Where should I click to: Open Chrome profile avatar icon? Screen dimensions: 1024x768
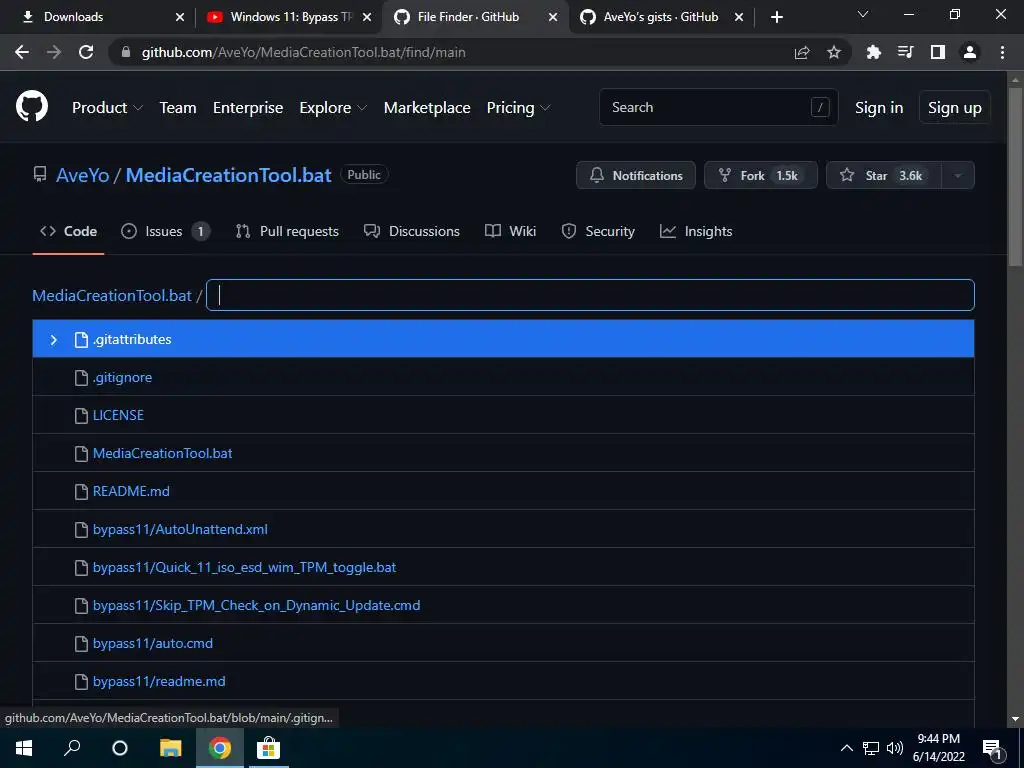(970, 52)
